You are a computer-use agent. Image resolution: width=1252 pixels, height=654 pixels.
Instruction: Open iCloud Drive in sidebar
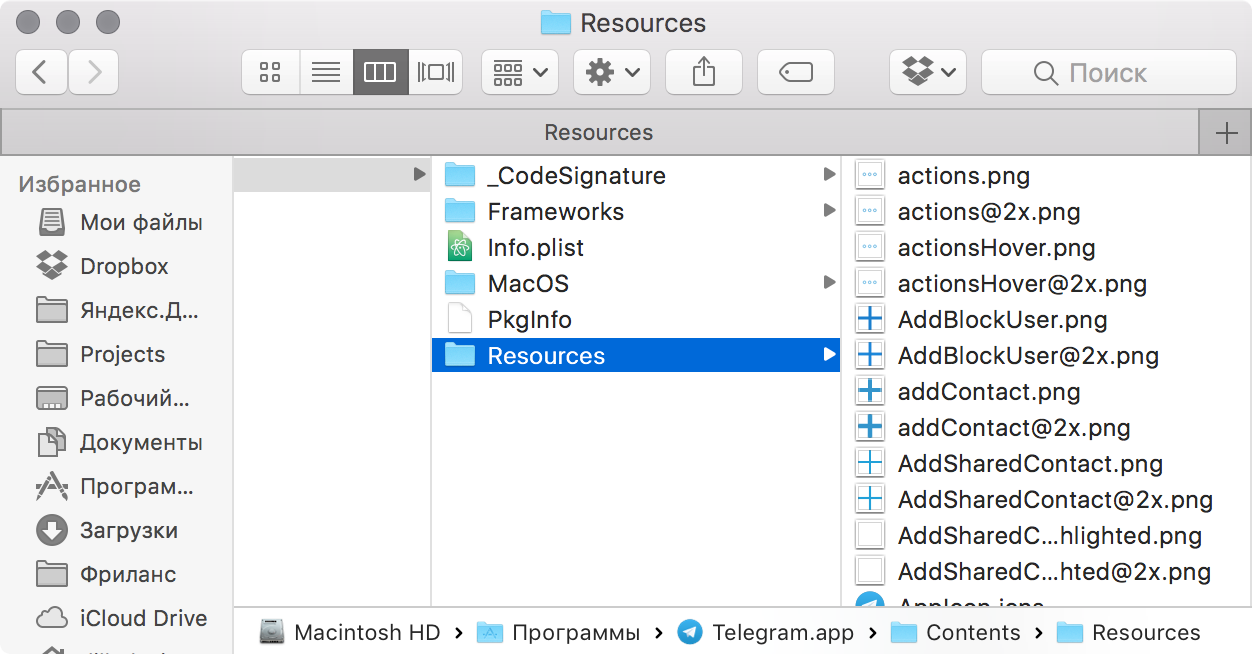coord(143,618)
